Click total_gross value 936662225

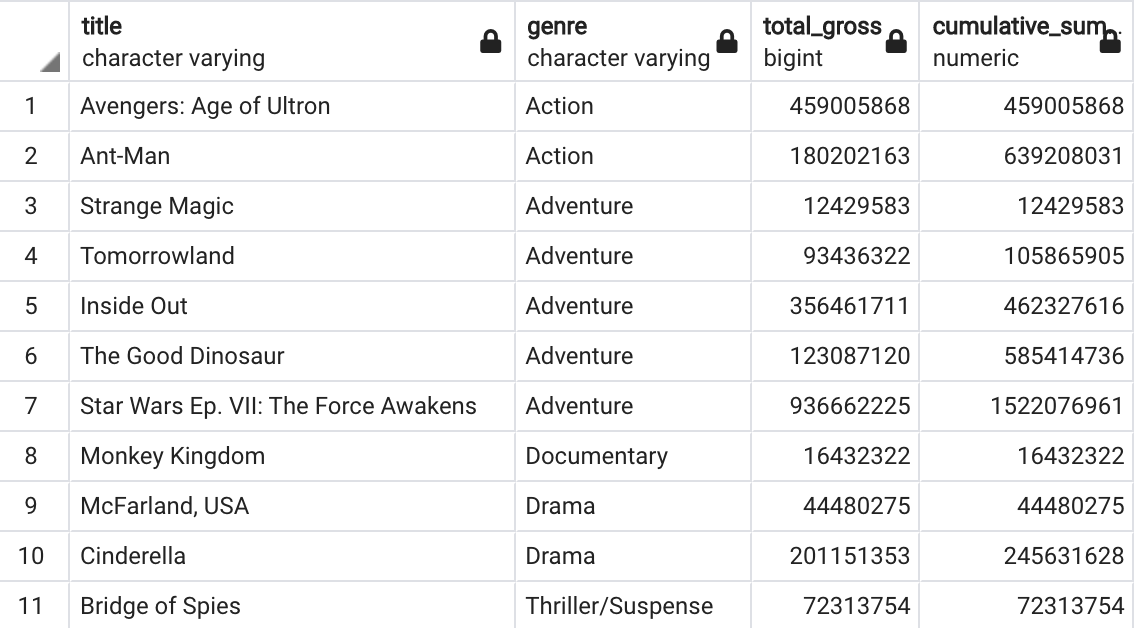click(849, 406)
